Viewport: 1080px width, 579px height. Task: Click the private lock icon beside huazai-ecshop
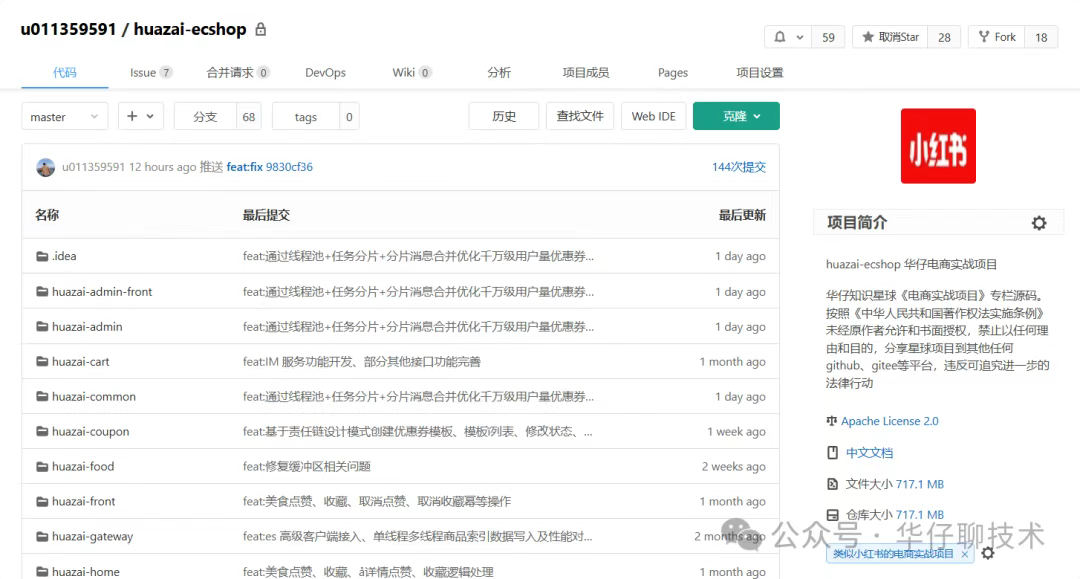point(260,30)
